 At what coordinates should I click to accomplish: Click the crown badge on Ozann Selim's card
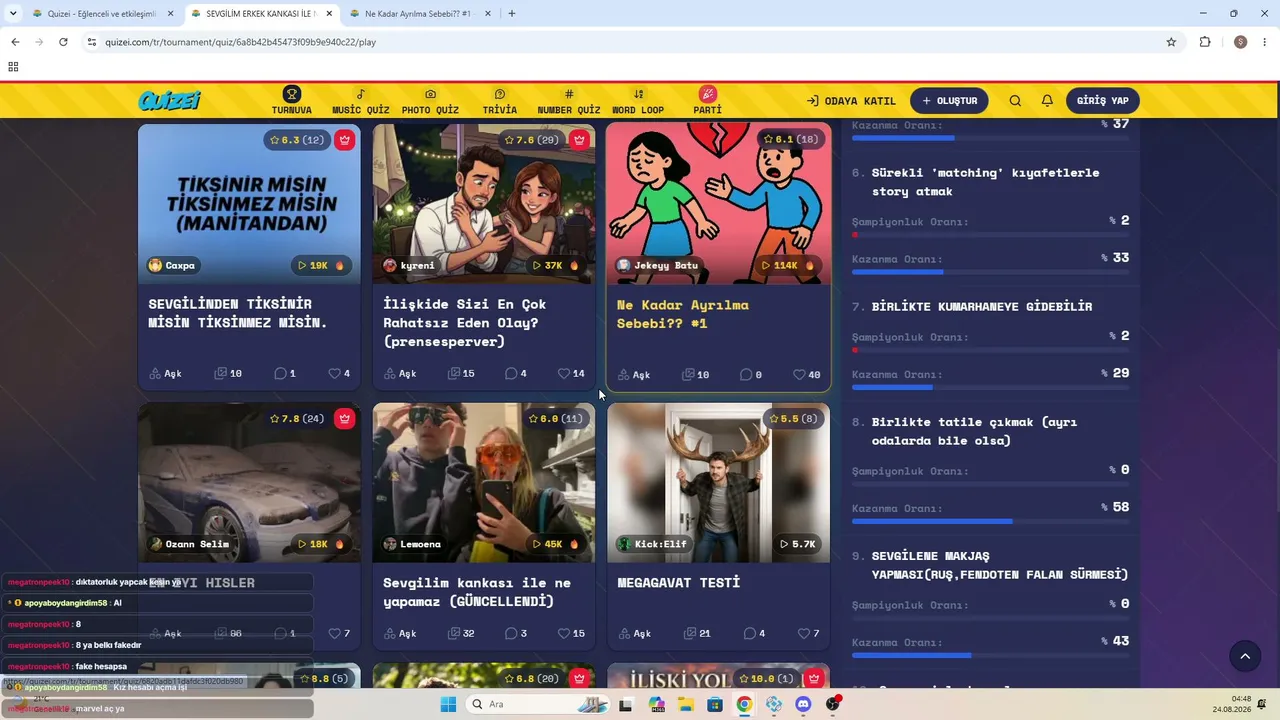coord(345,419)
